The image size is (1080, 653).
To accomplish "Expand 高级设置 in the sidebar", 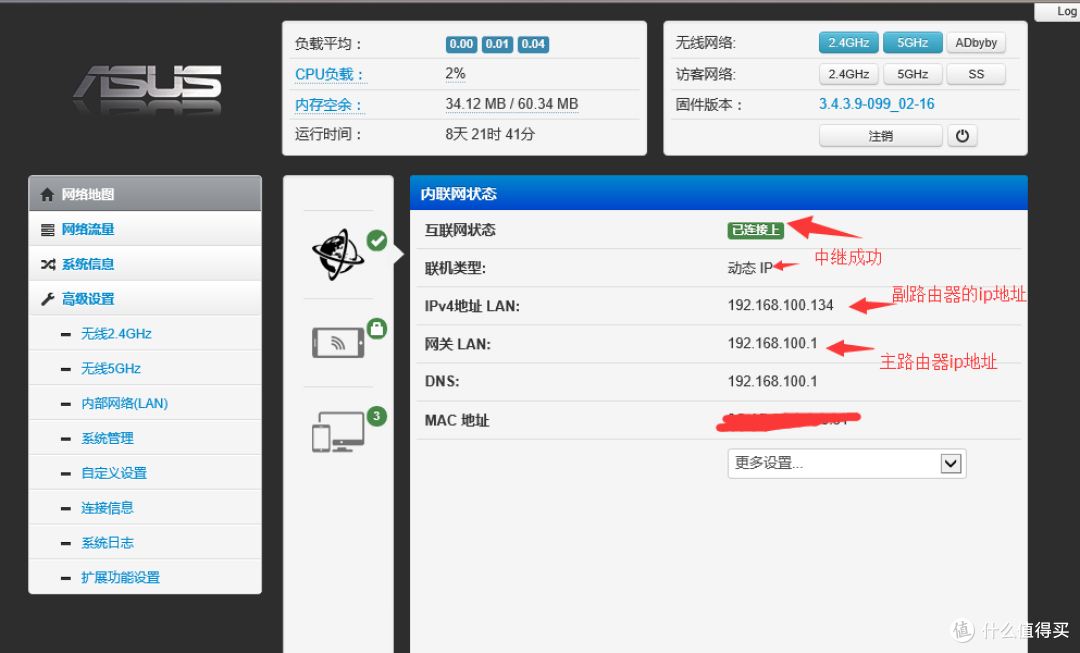I will [x=145, y=298].
